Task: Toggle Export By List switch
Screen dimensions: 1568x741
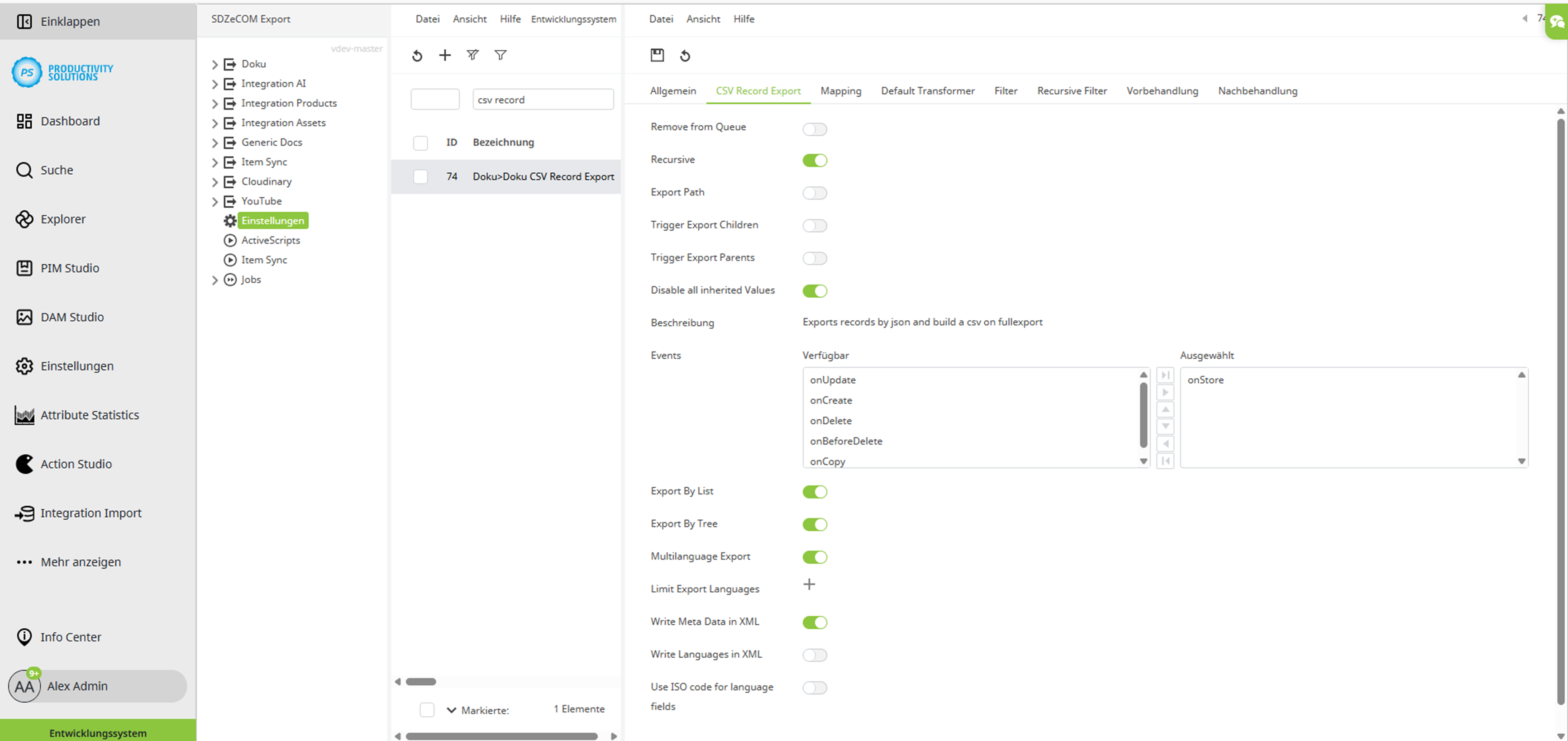Action: point(815,492)
